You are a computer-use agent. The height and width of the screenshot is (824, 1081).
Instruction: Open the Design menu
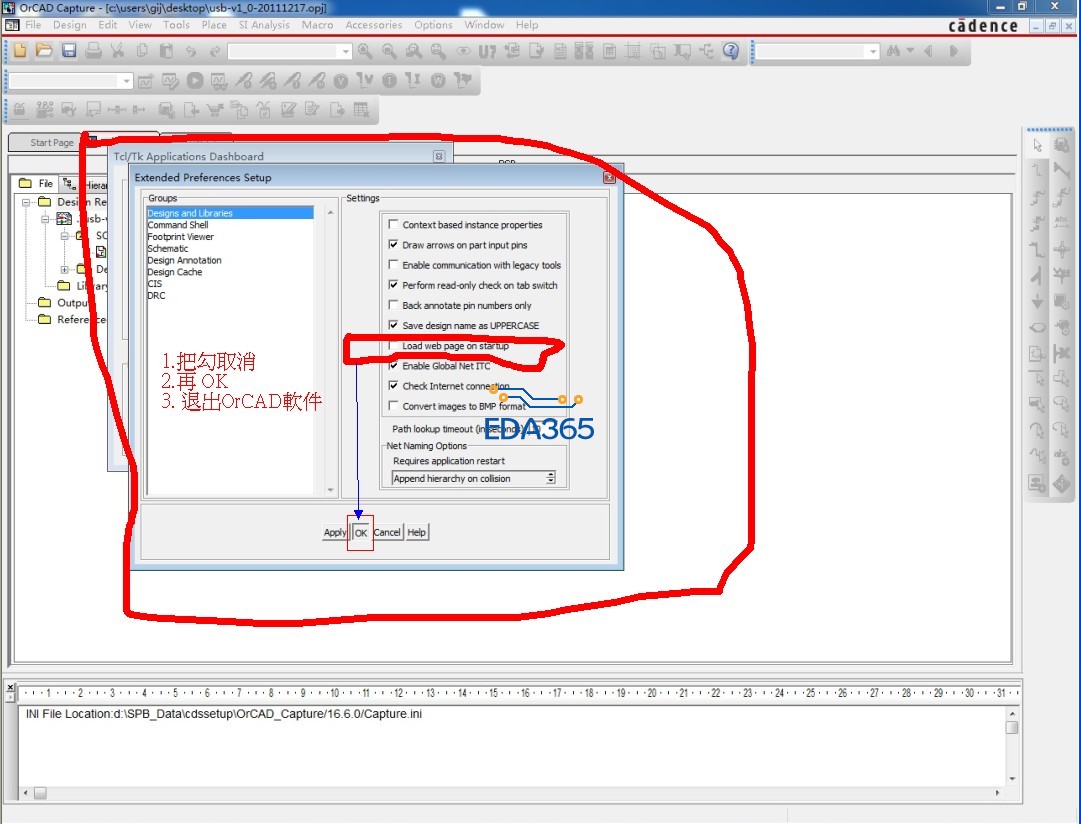point(70,25)
